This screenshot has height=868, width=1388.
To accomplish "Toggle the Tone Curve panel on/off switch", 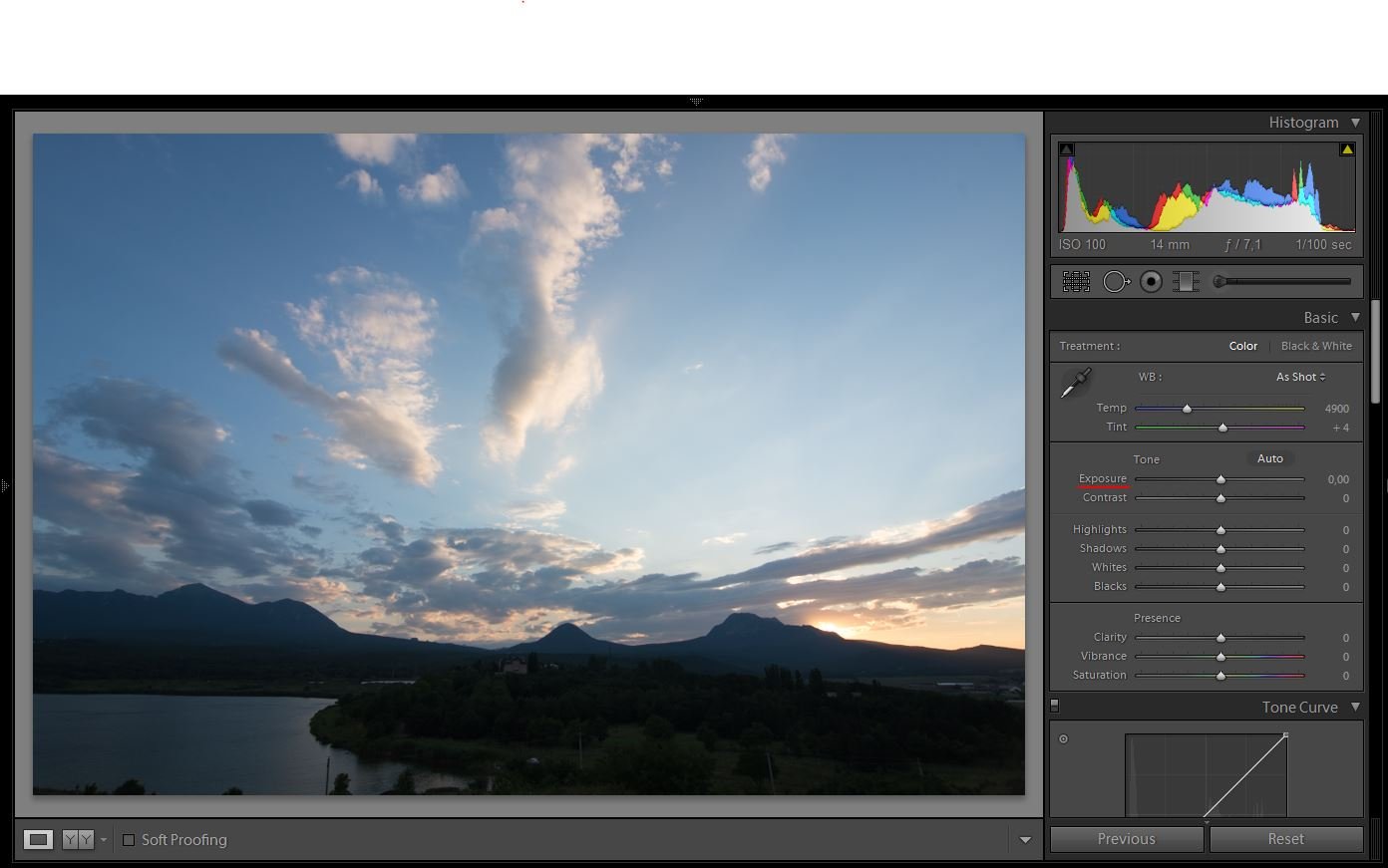I will tap(1055, 707).
